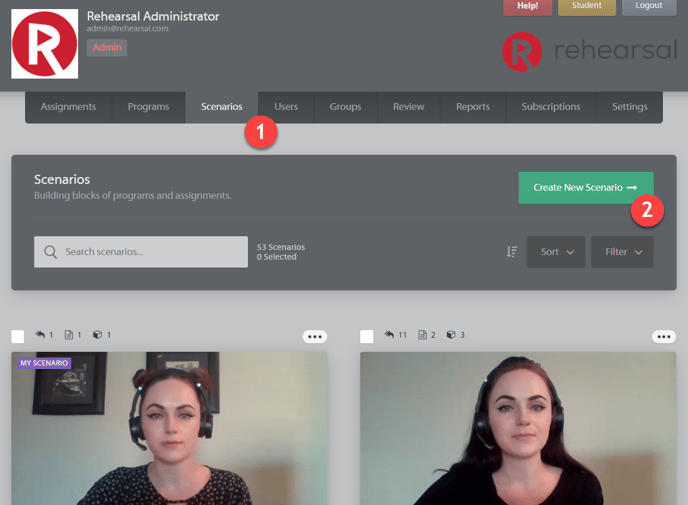Select the first scenario checkbox
This screenshot has width=688, height=505.
point(18,336)
